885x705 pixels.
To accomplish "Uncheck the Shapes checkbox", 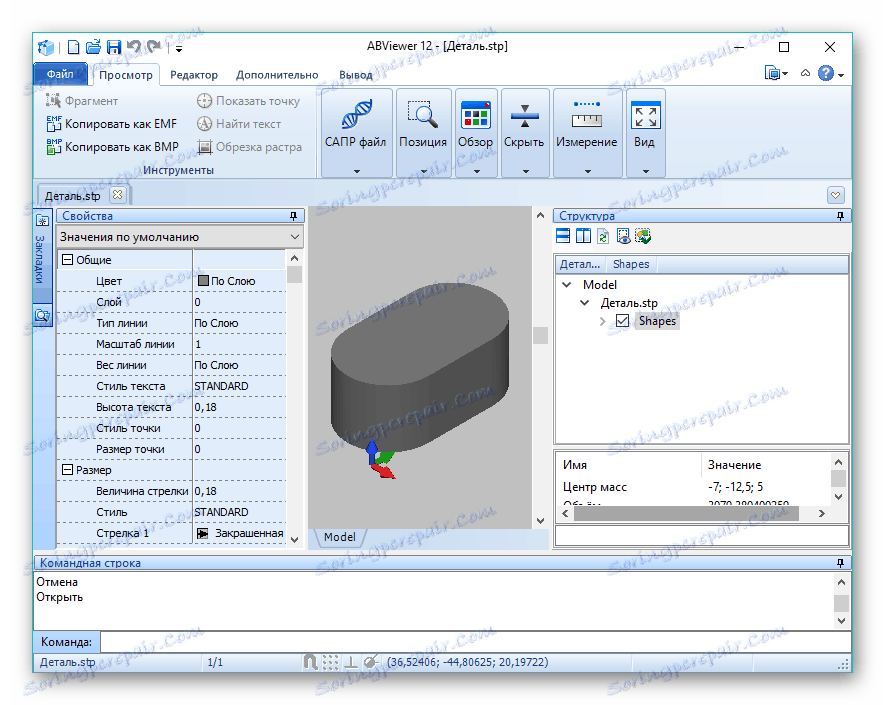I will click(x=623, y=321).
